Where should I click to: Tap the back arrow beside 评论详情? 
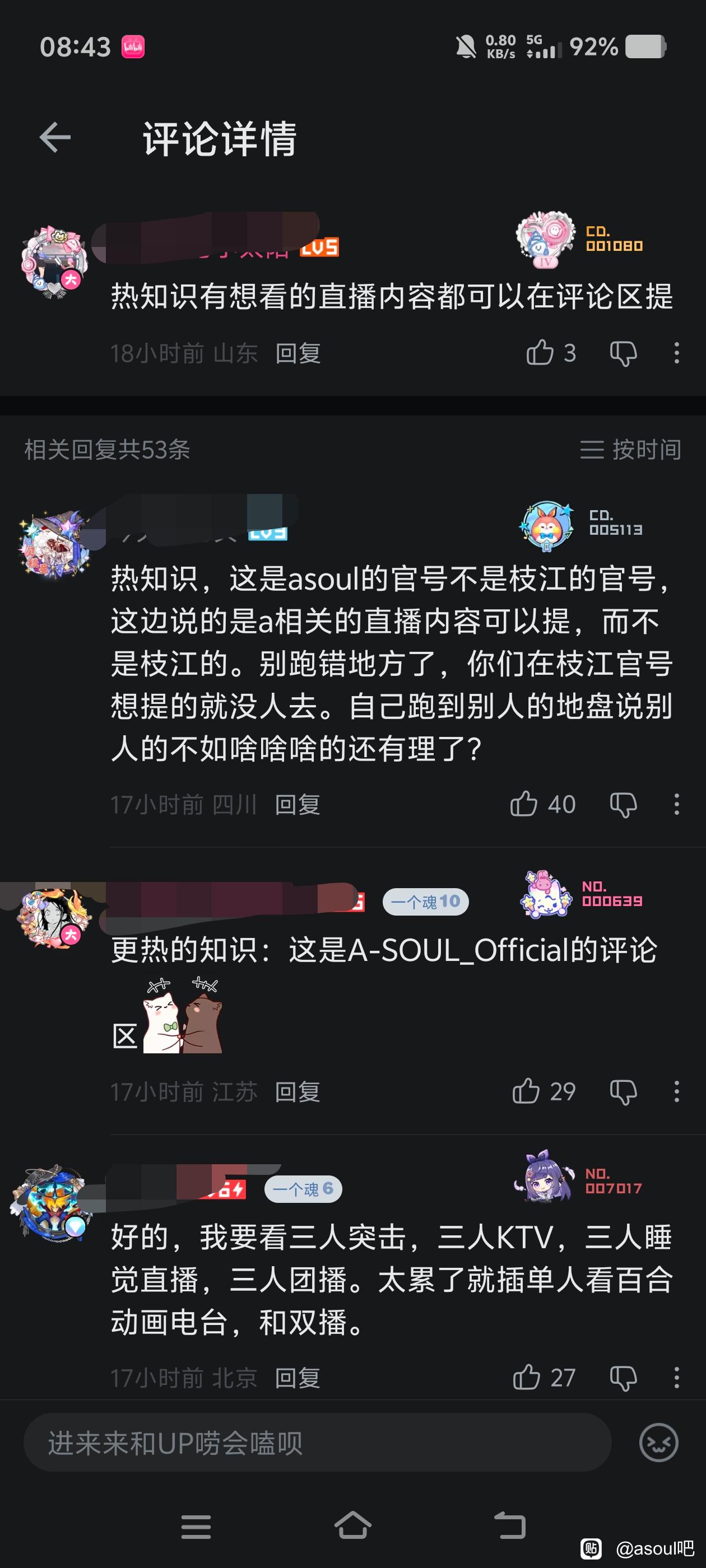(x=55, y=138)
